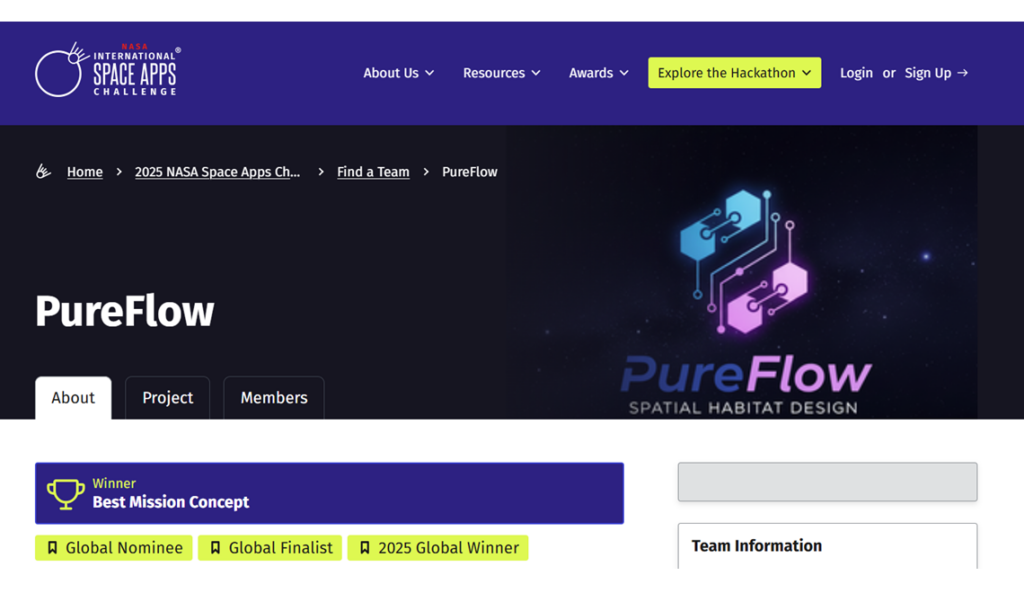Click the Login link
The width and height of the screenshot is (1024, 593).
click(856, 73)
